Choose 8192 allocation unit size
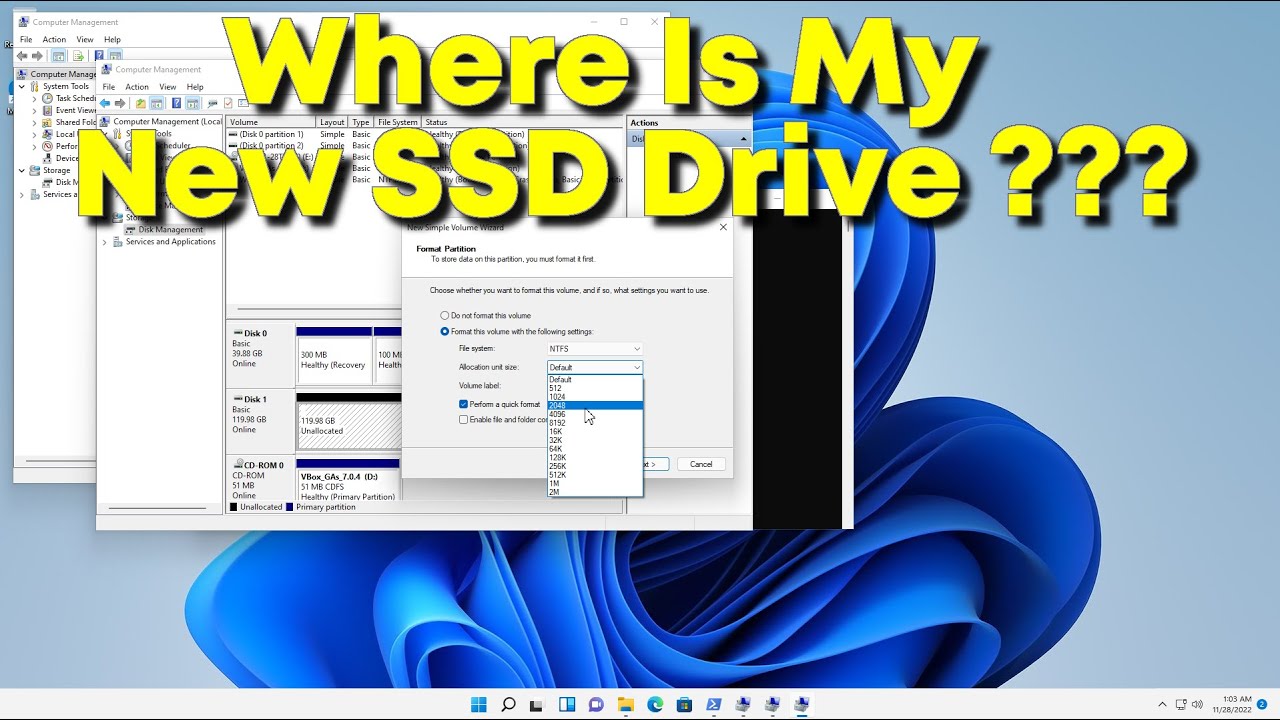 point(595,423)
